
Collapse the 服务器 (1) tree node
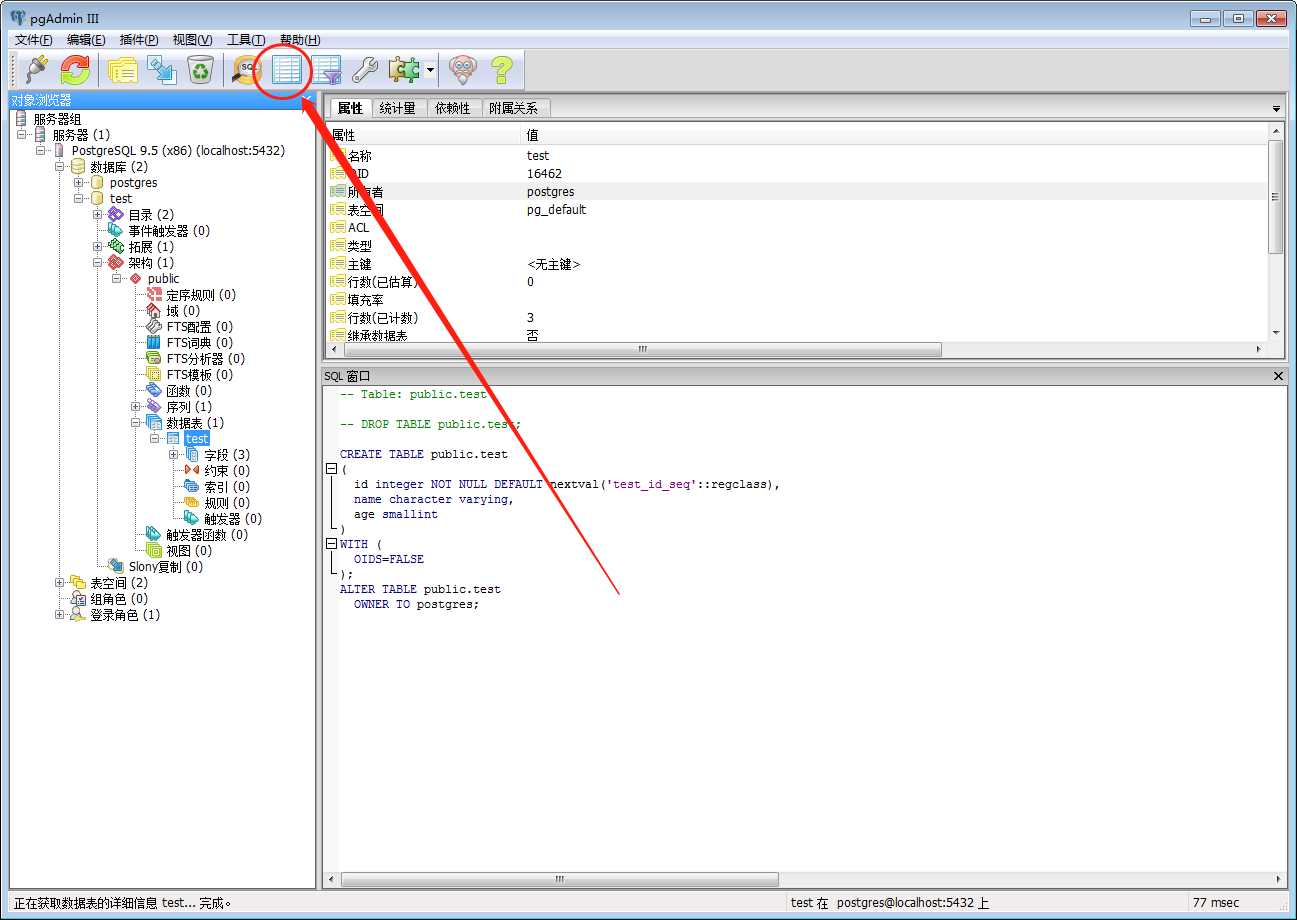point(22,135)
